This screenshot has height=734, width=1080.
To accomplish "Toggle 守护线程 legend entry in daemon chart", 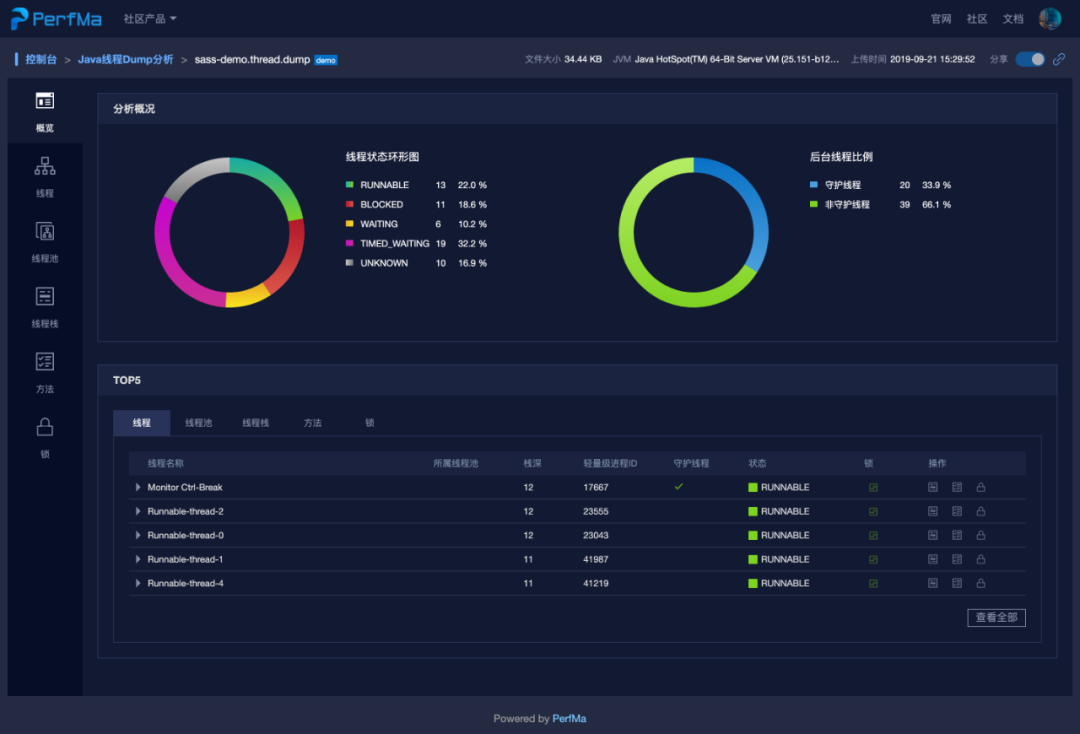I will (880, 185).
